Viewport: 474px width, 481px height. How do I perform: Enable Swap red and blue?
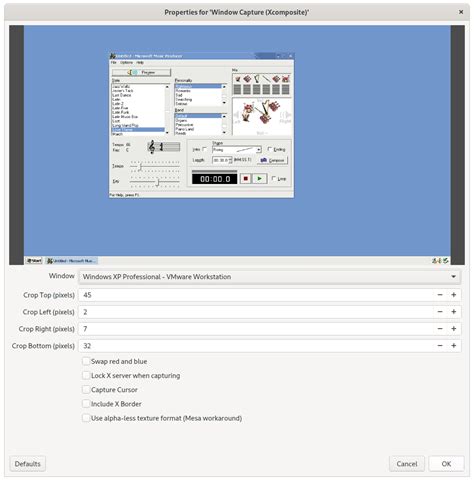pyautogui.click(x=86, y=361)
